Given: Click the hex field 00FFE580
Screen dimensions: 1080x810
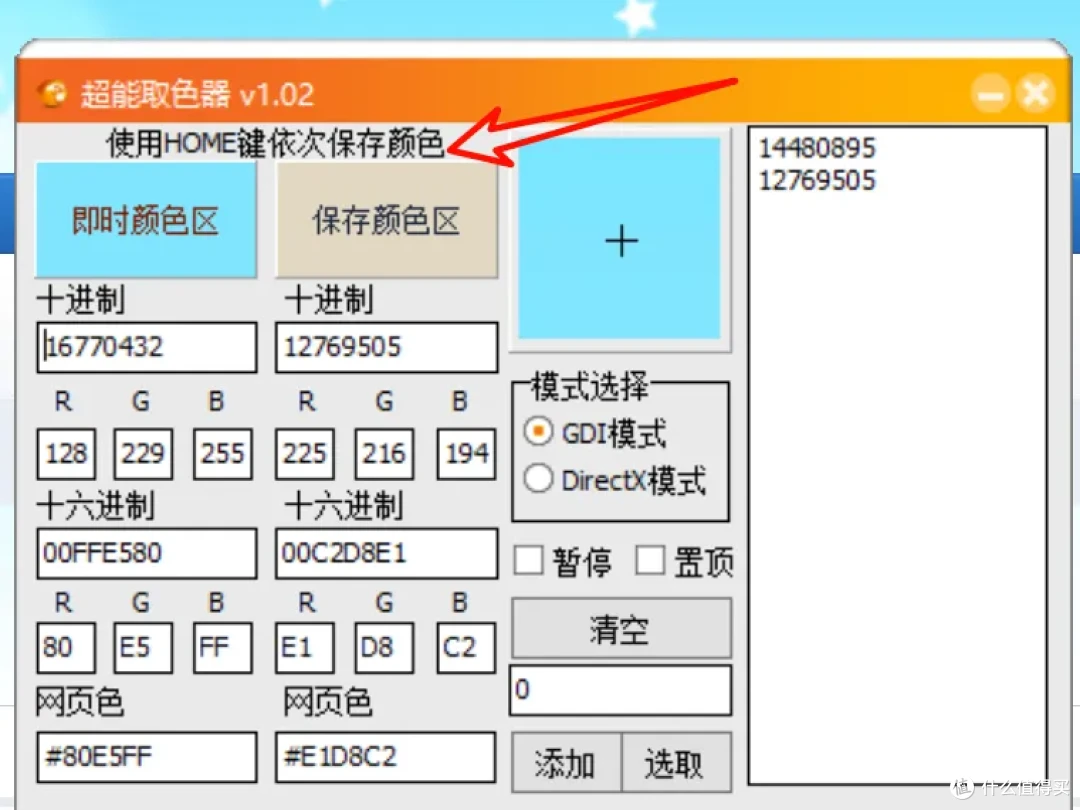Looking at the screenshot, I should coord(147,553).
